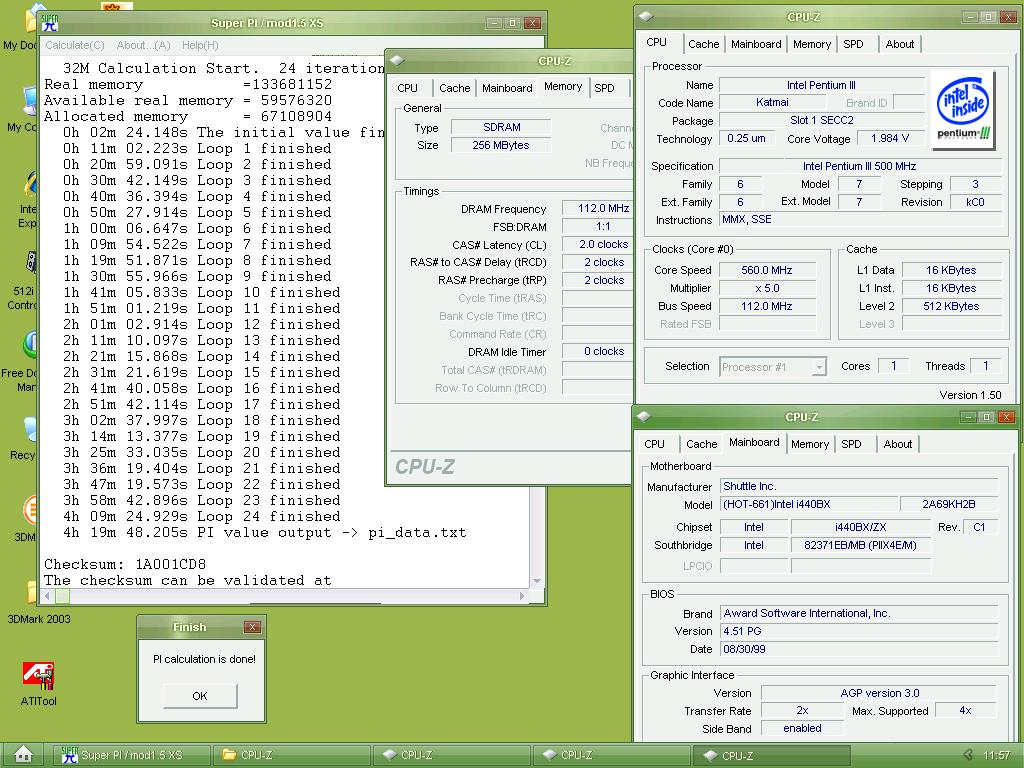Select the Memory tab in the middle CPU-Z window

tap(563, 86)
